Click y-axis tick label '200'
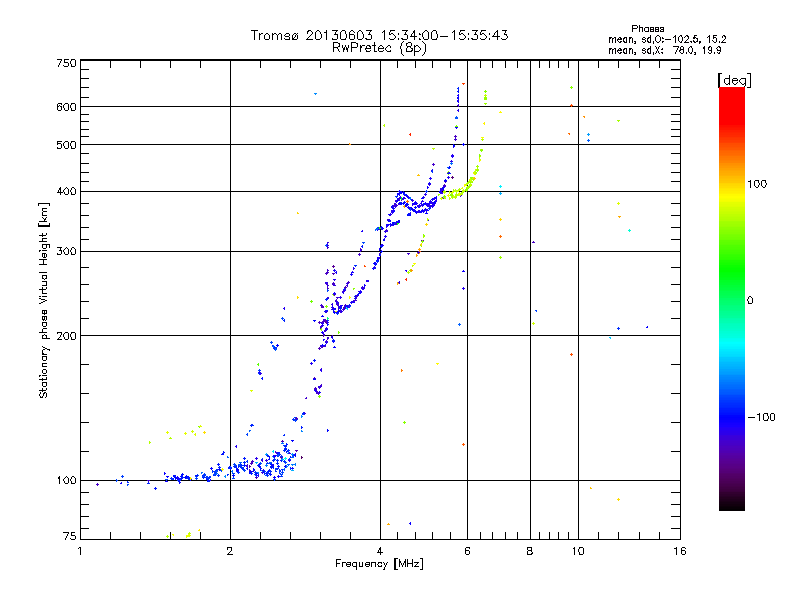 (66, 336)
